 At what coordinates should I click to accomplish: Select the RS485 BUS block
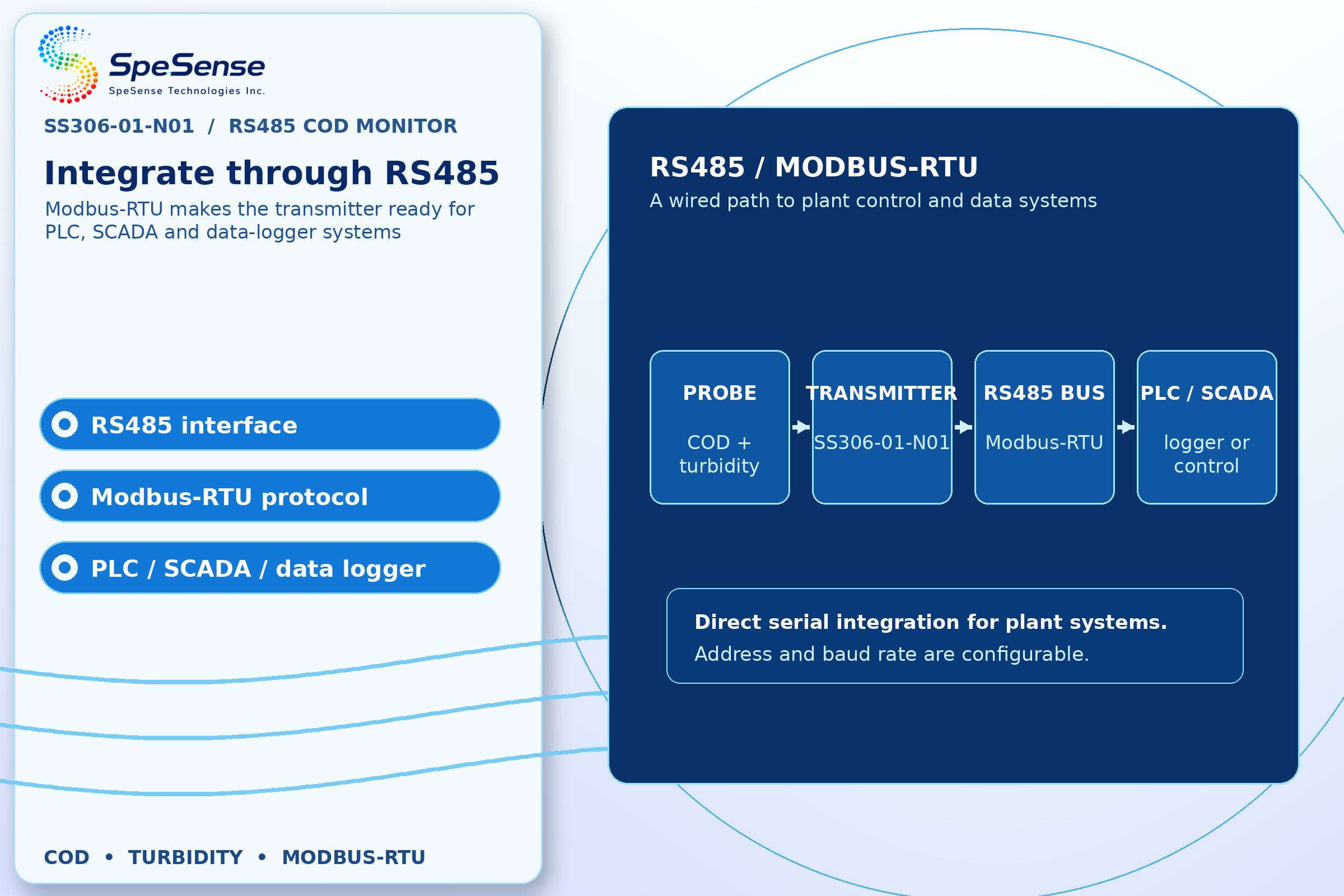1044,427
